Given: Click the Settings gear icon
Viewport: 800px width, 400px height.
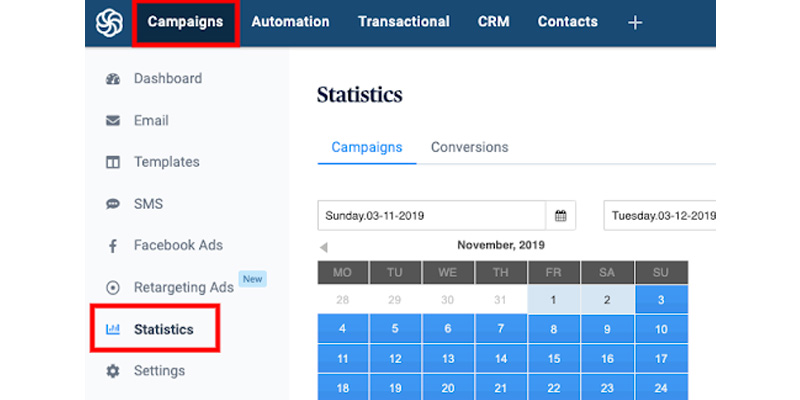Looking at the screenshot, I should pos(113,371).
